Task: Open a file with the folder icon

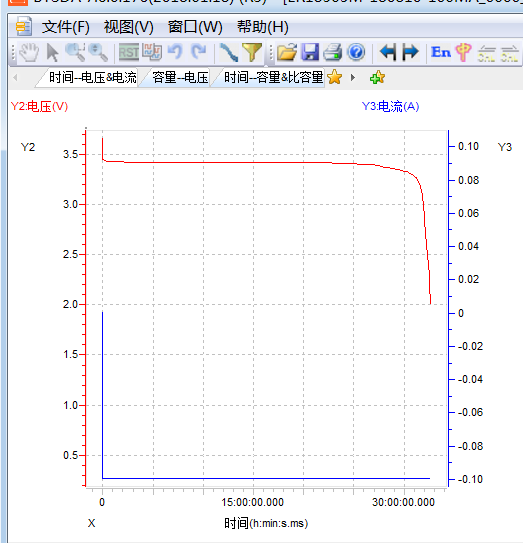Action: tap(287, 53)
